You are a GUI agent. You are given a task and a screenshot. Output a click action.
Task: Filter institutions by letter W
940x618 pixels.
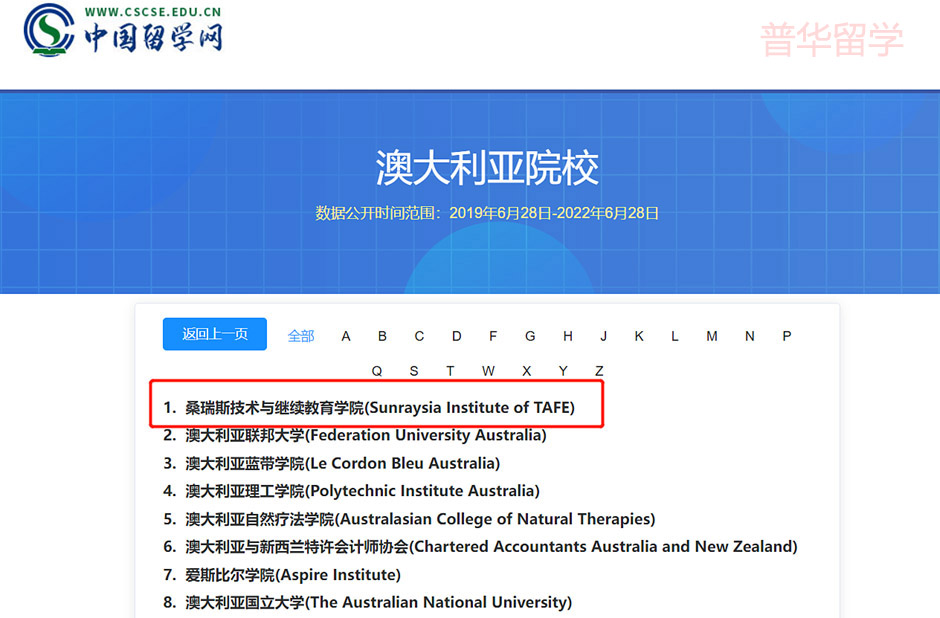[489, 371]
